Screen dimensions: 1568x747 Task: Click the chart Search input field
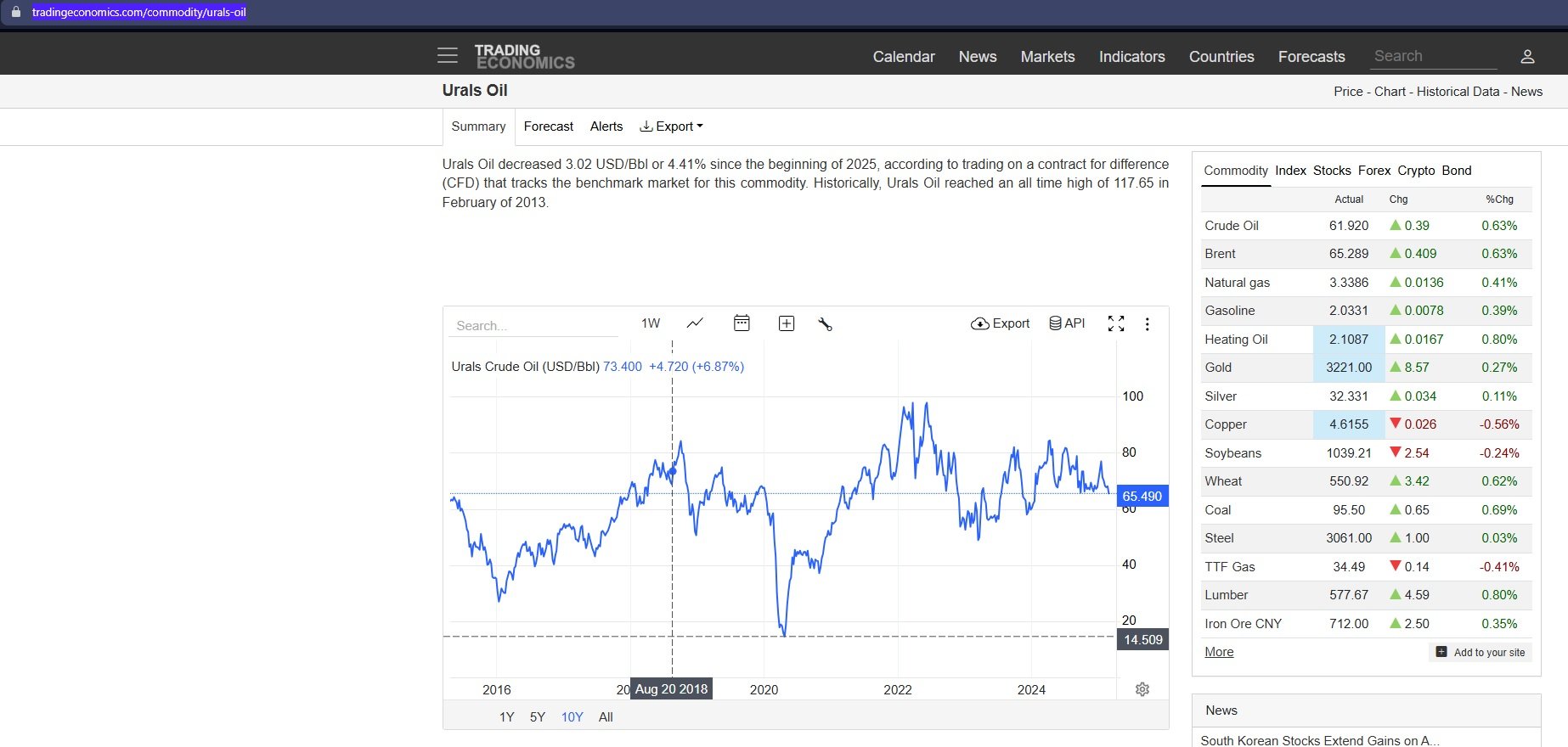point(533,326)
